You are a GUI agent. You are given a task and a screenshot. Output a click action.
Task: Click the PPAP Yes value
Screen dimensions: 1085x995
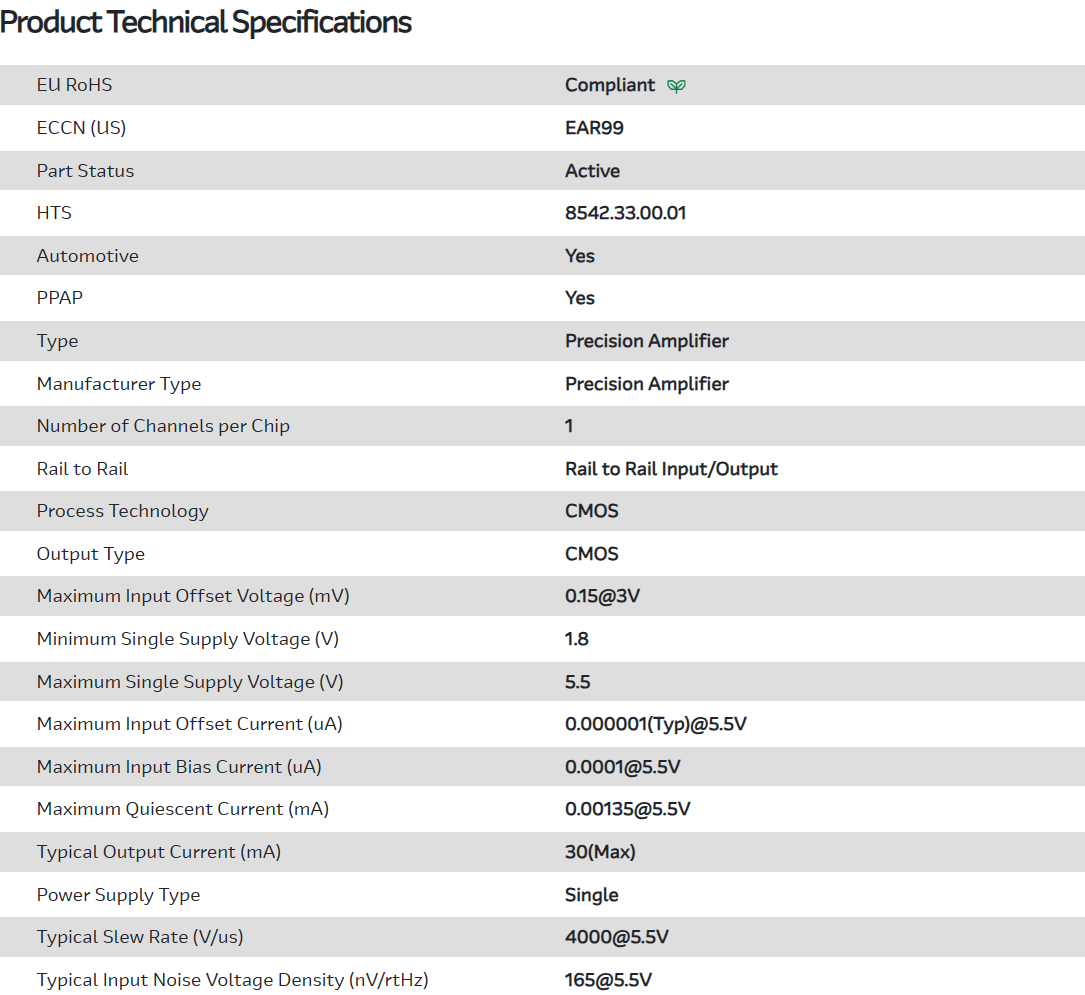[x=580, y=298]
